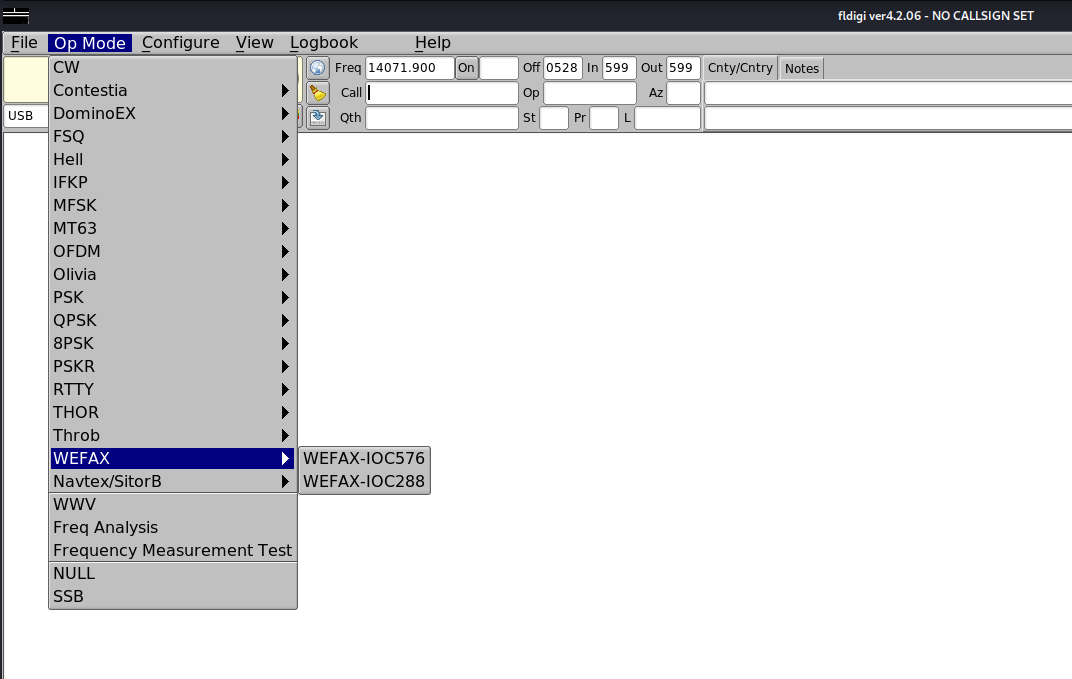
Task: Click the On time button
Action: pyautogui.click(x=466, y=68)
